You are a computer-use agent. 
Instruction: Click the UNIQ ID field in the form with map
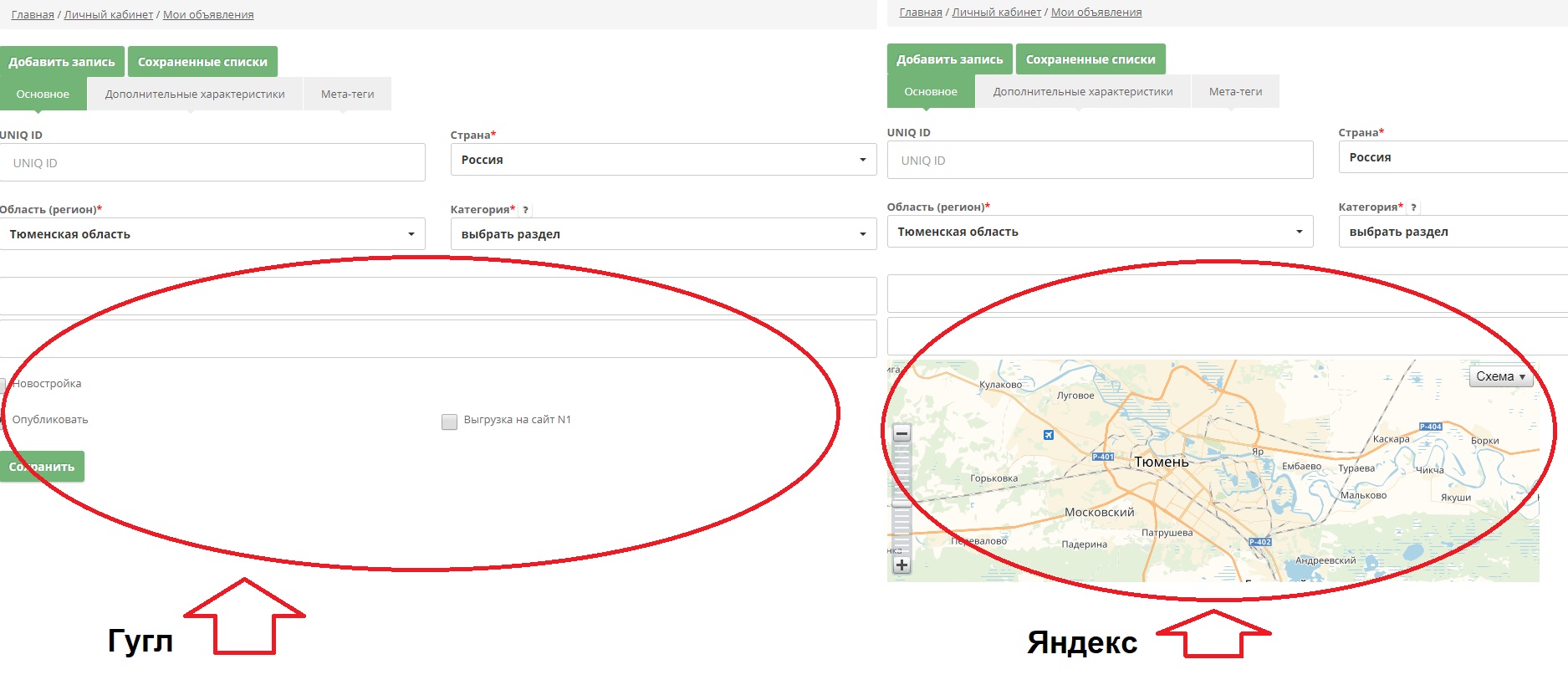(x=1100, y=160)
